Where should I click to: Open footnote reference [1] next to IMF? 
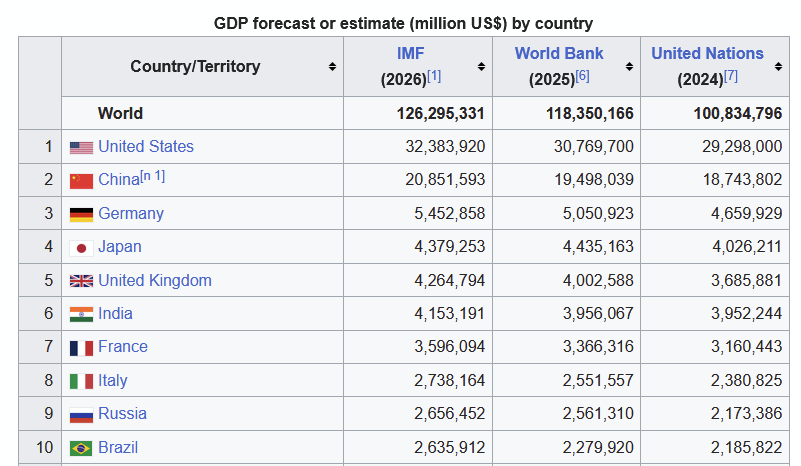[x=434, y=76]
